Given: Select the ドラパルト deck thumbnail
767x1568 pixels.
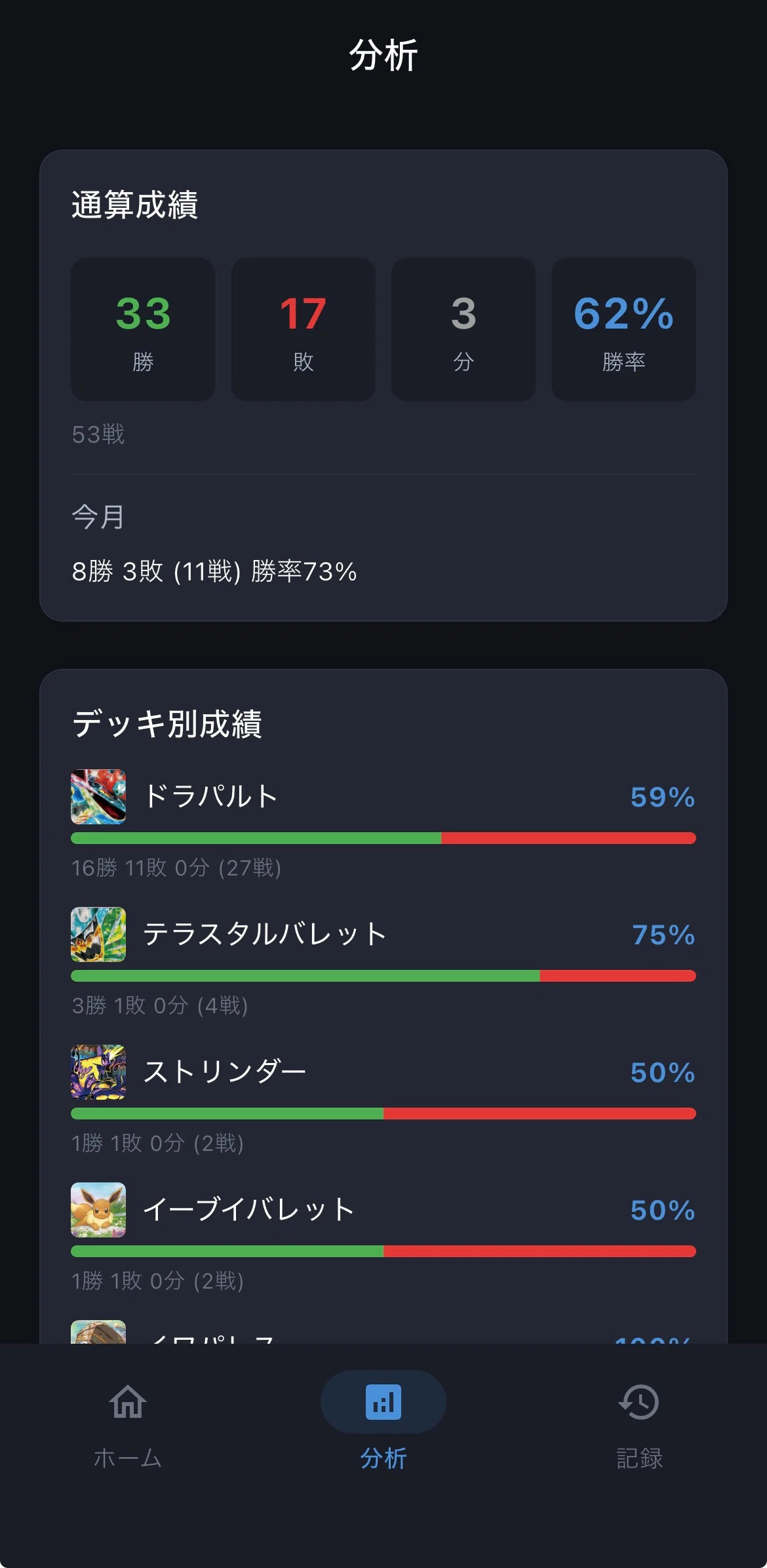Looking at the screenshot, I should click(98, 797).
